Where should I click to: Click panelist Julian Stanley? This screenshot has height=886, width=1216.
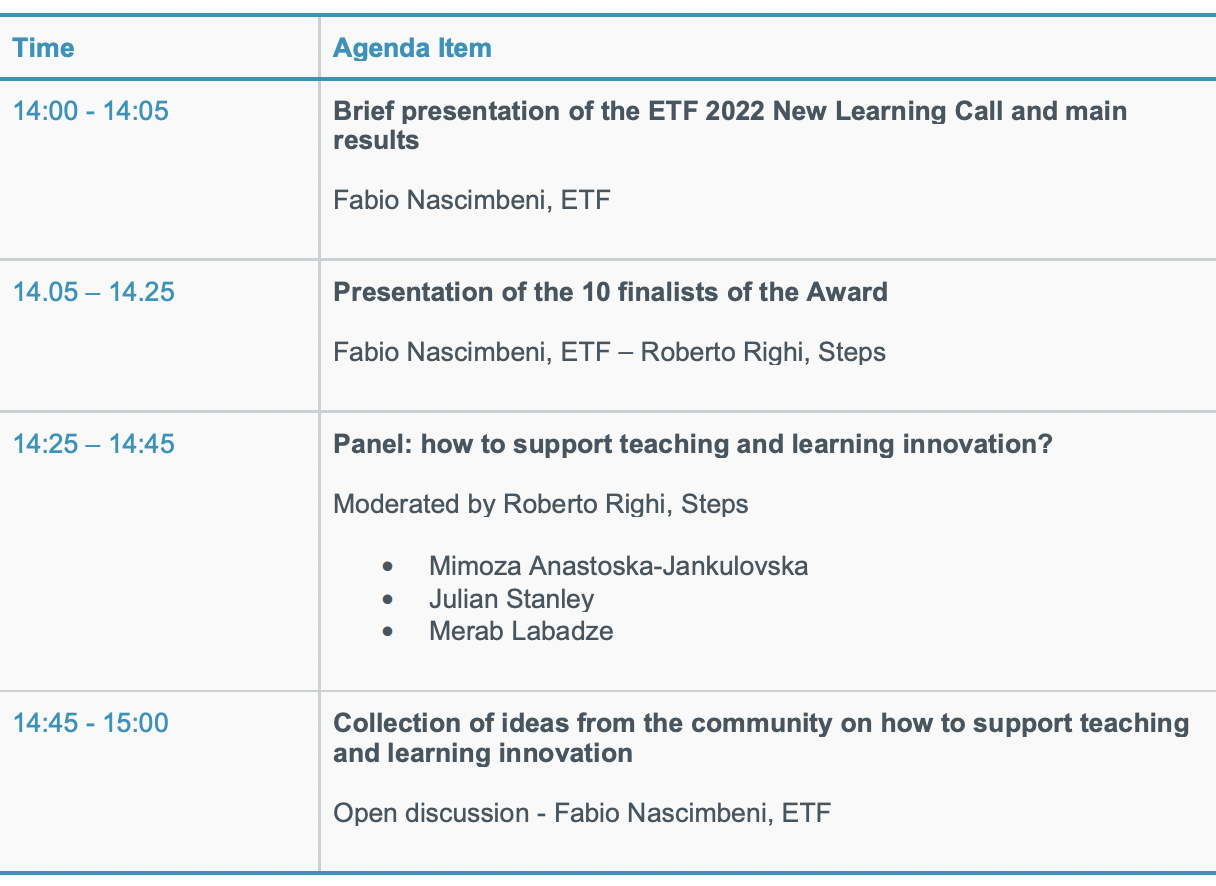(511, 599)
